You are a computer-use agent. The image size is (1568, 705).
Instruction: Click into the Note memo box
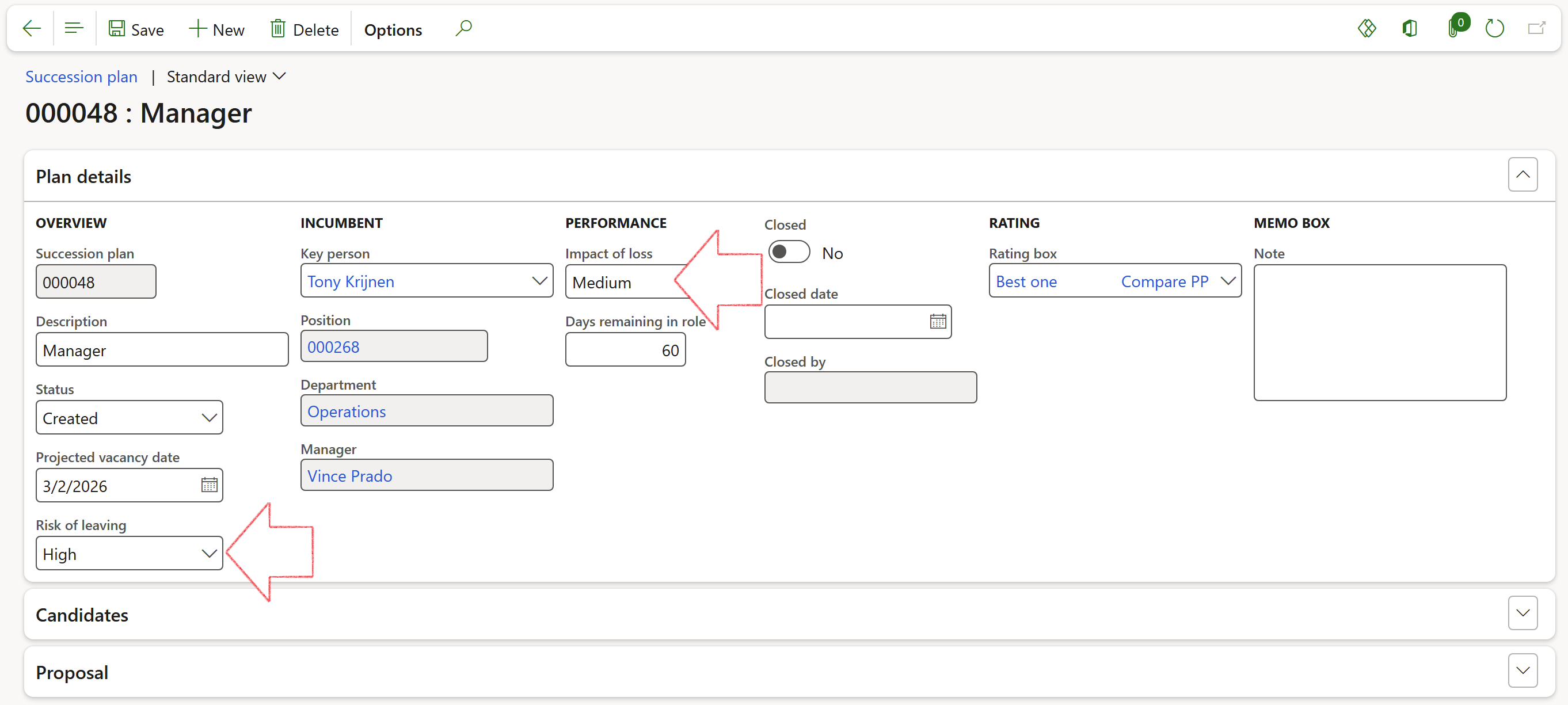(x=1379, y=333)
